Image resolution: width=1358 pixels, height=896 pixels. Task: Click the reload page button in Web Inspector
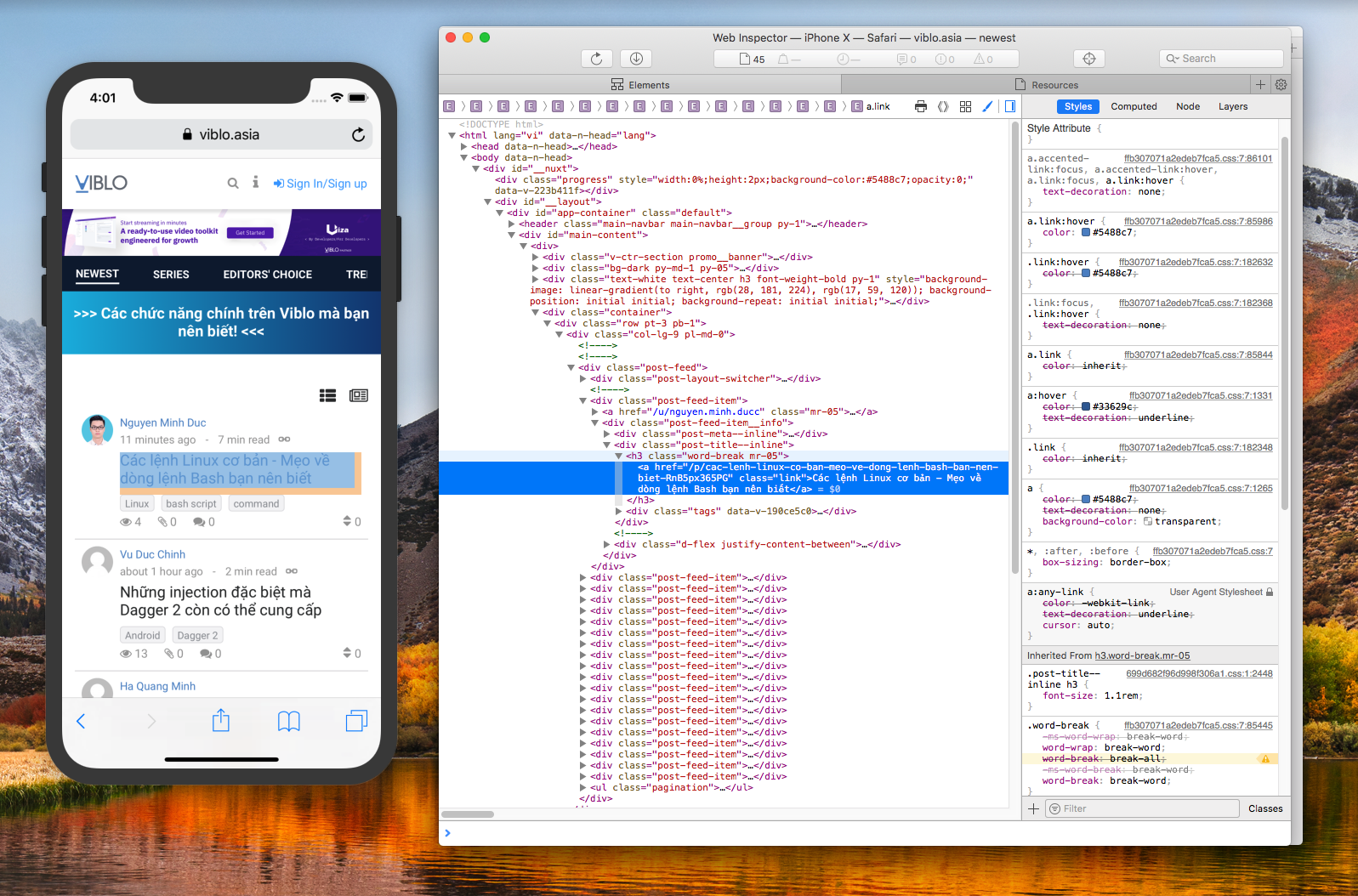(596, 59)
